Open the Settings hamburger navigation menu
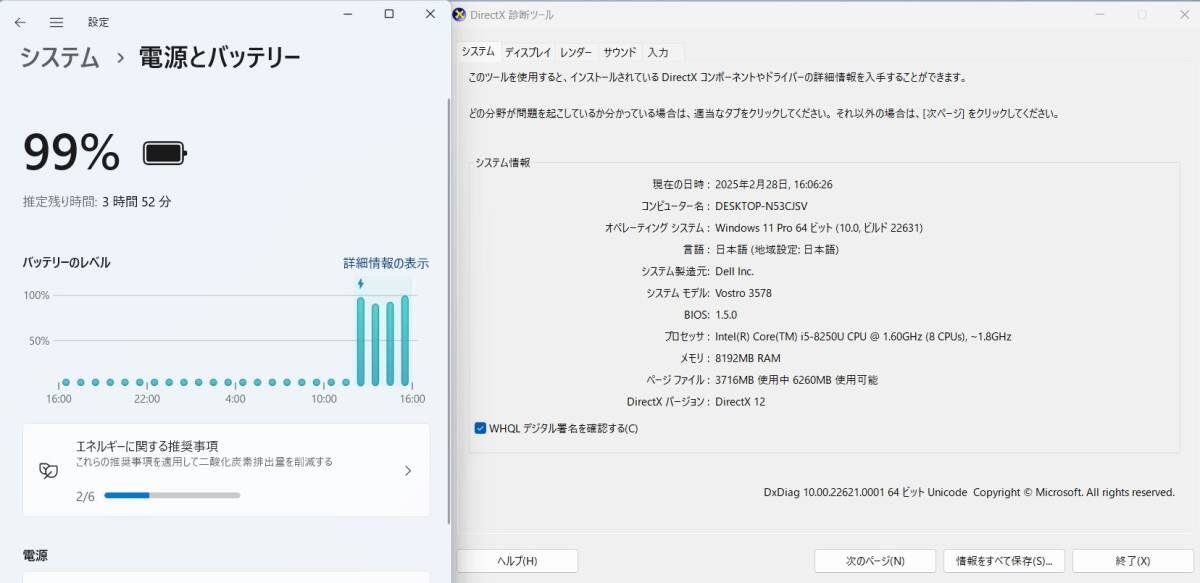 click(56, 22)
